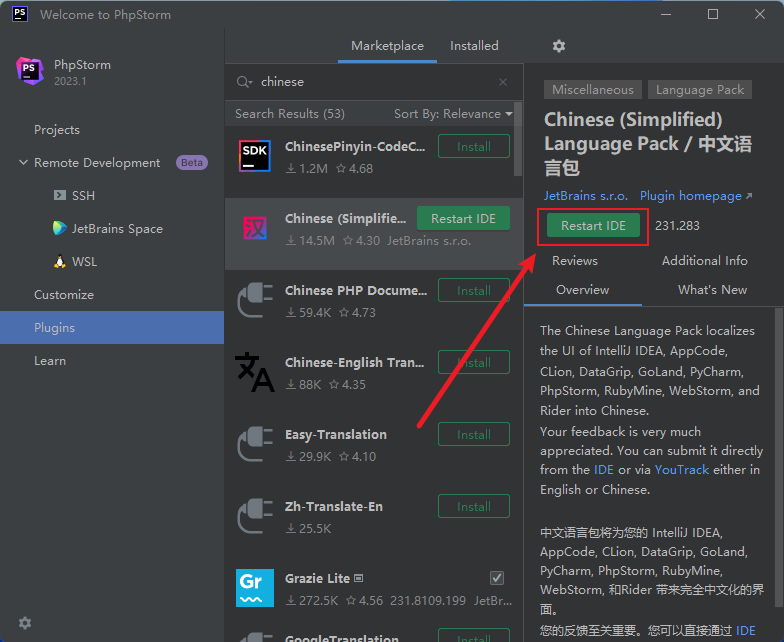
Task: Open the Plugin homepage link
Action: tap(696, 196)
